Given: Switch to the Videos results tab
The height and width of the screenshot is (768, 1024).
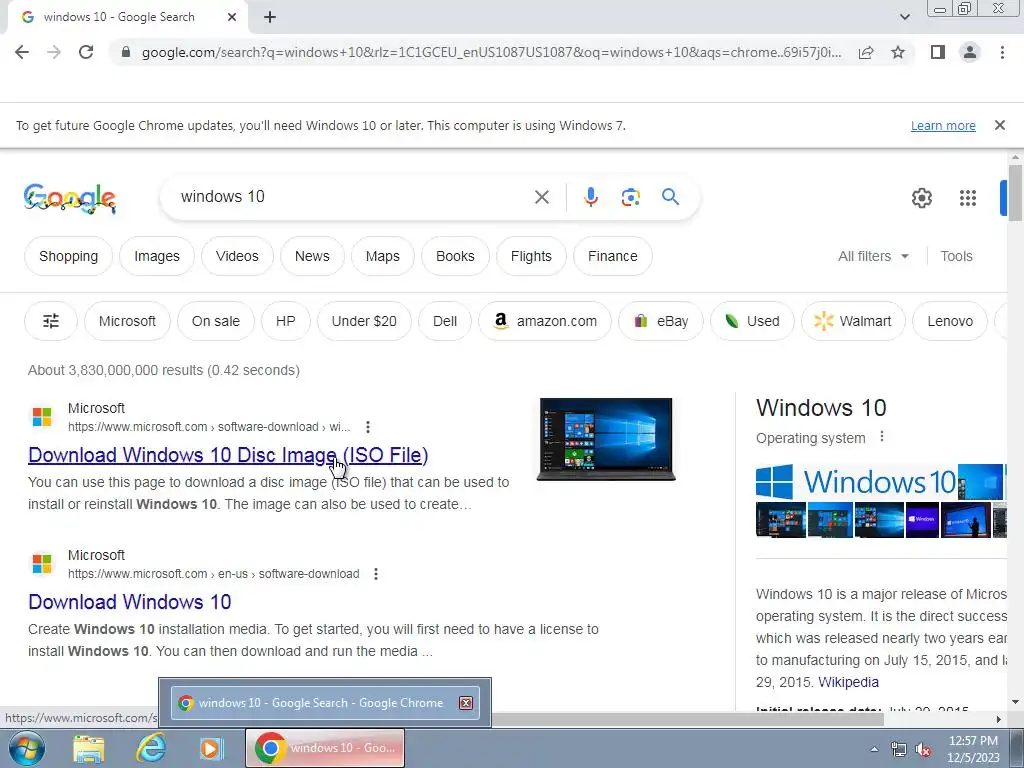Looking at the screenshot, I should [237, 256].
